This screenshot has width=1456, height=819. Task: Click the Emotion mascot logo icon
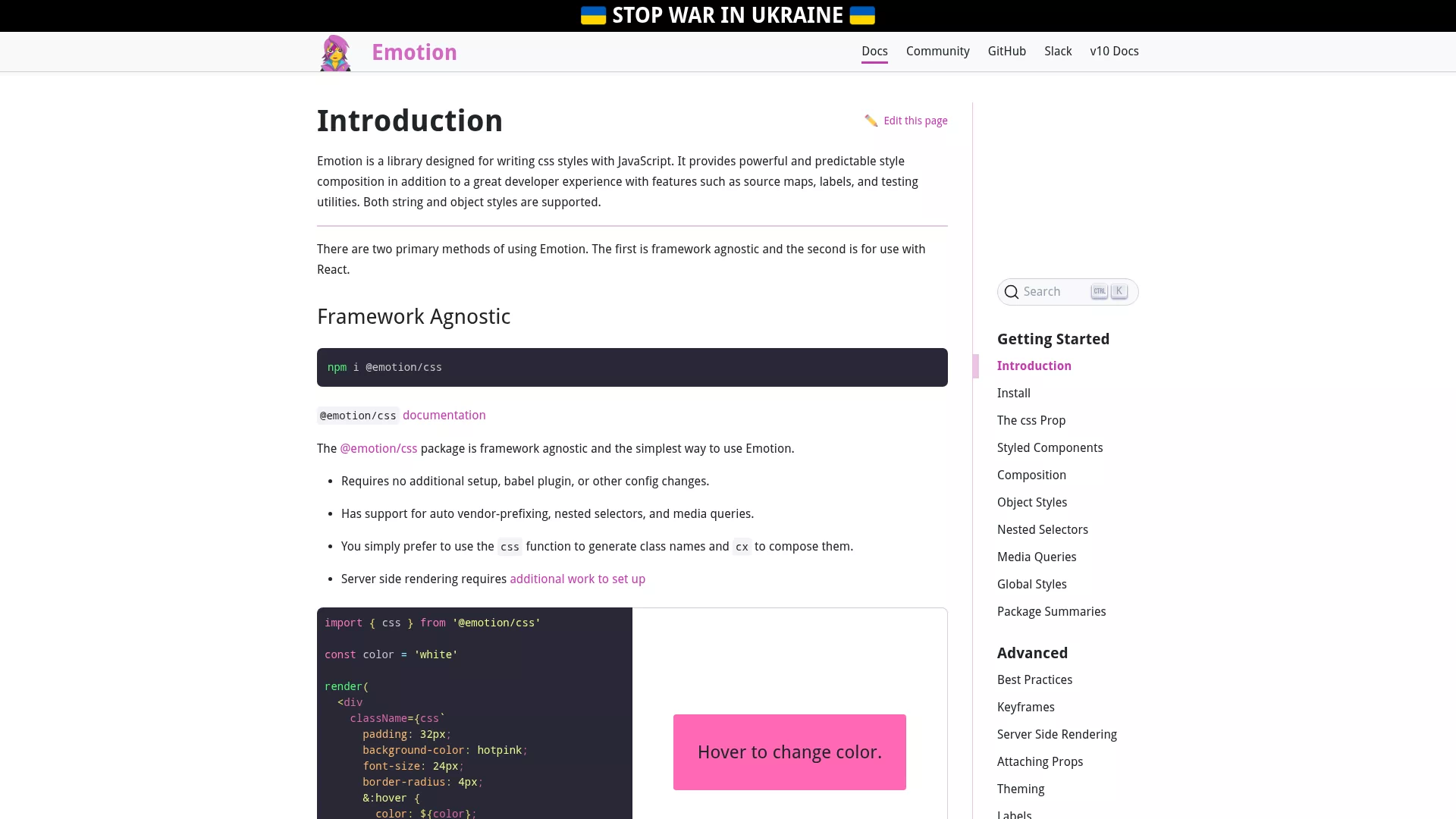click(335, 53)
